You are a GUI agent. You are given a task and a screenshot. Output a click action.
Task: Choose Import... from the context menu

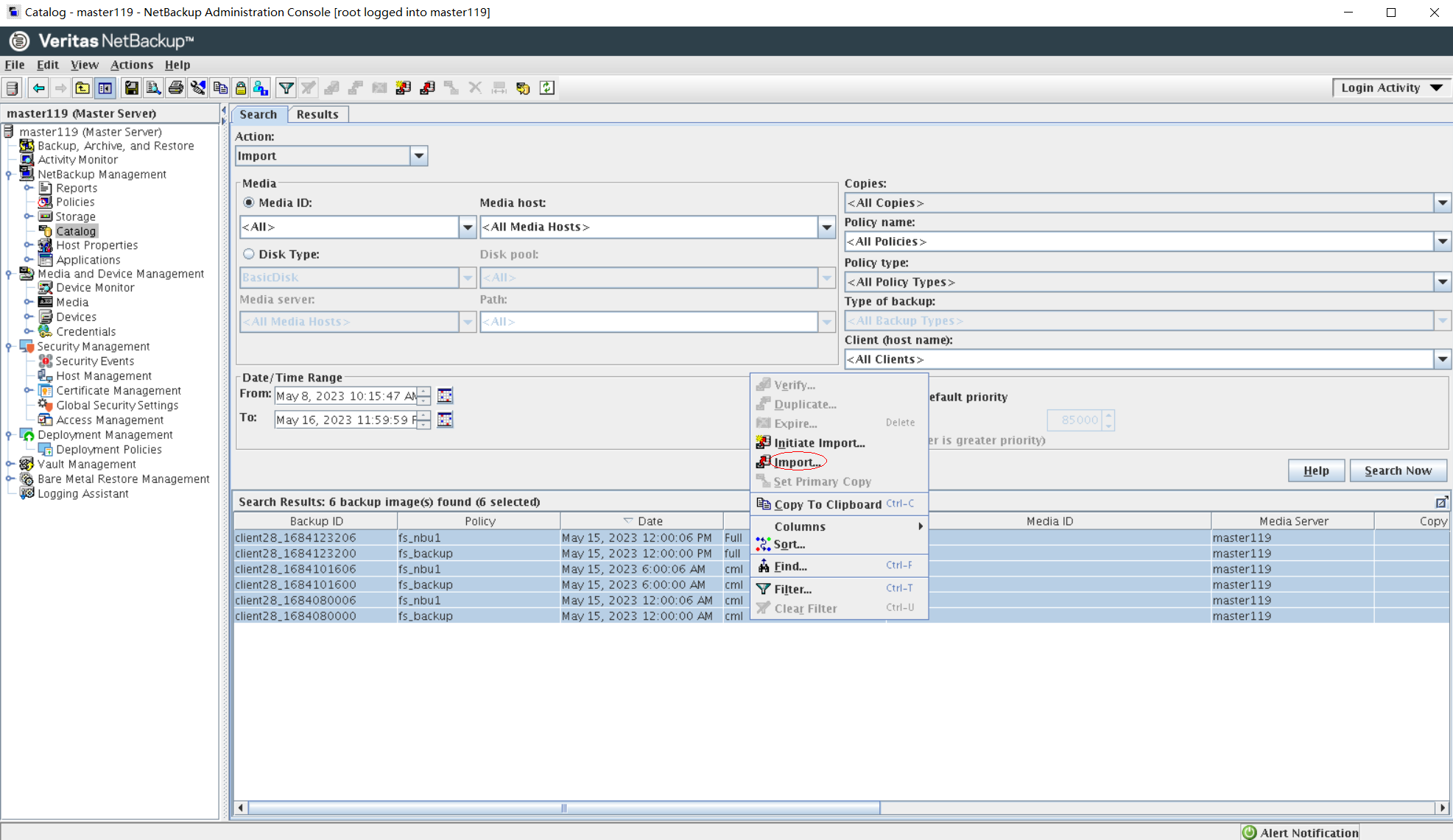[x=797, y=462]
